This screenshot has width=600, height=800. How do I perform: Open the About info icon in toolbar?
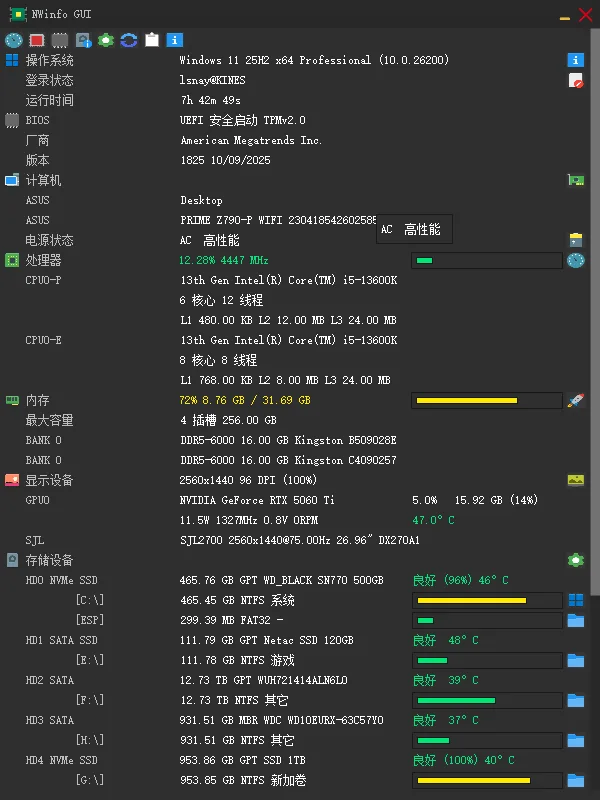pyautogui.click(x=174, y=40)
